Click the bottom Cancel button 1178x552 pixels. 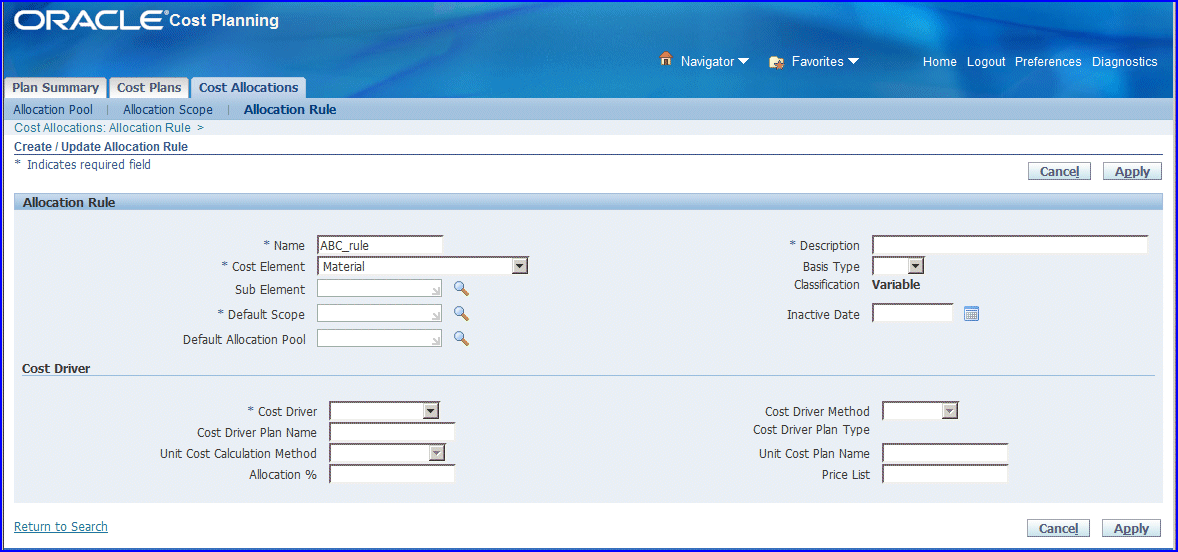click(1059, 528)
